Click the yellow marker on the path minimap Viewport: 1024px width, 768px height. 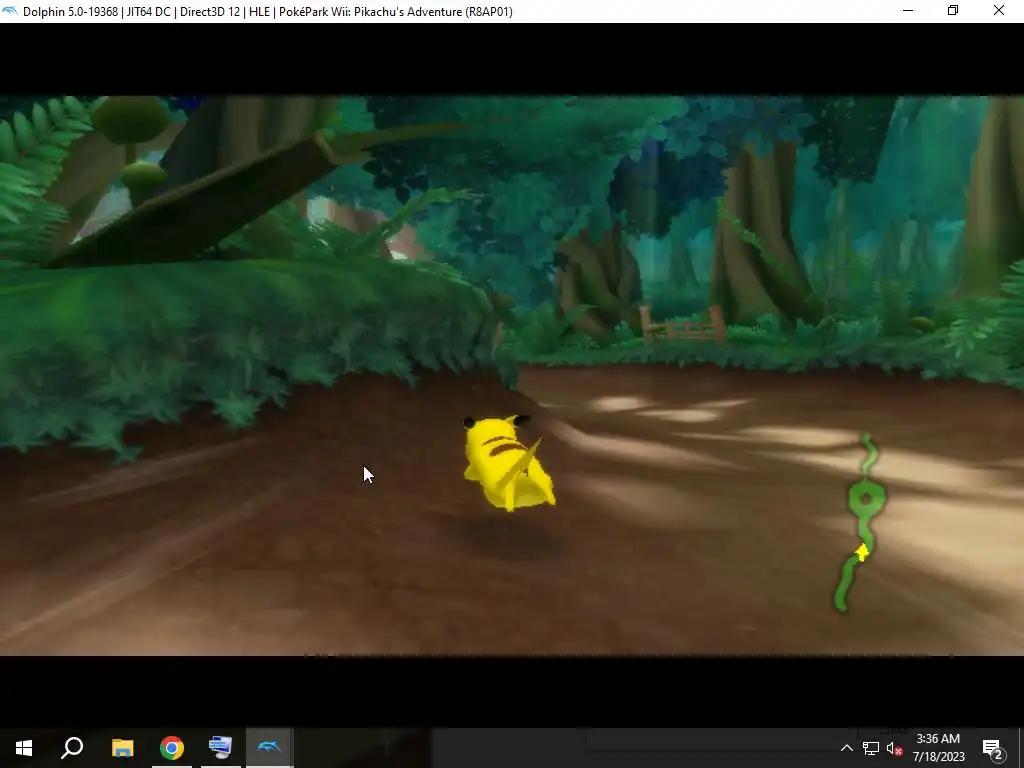click(862, 552)
